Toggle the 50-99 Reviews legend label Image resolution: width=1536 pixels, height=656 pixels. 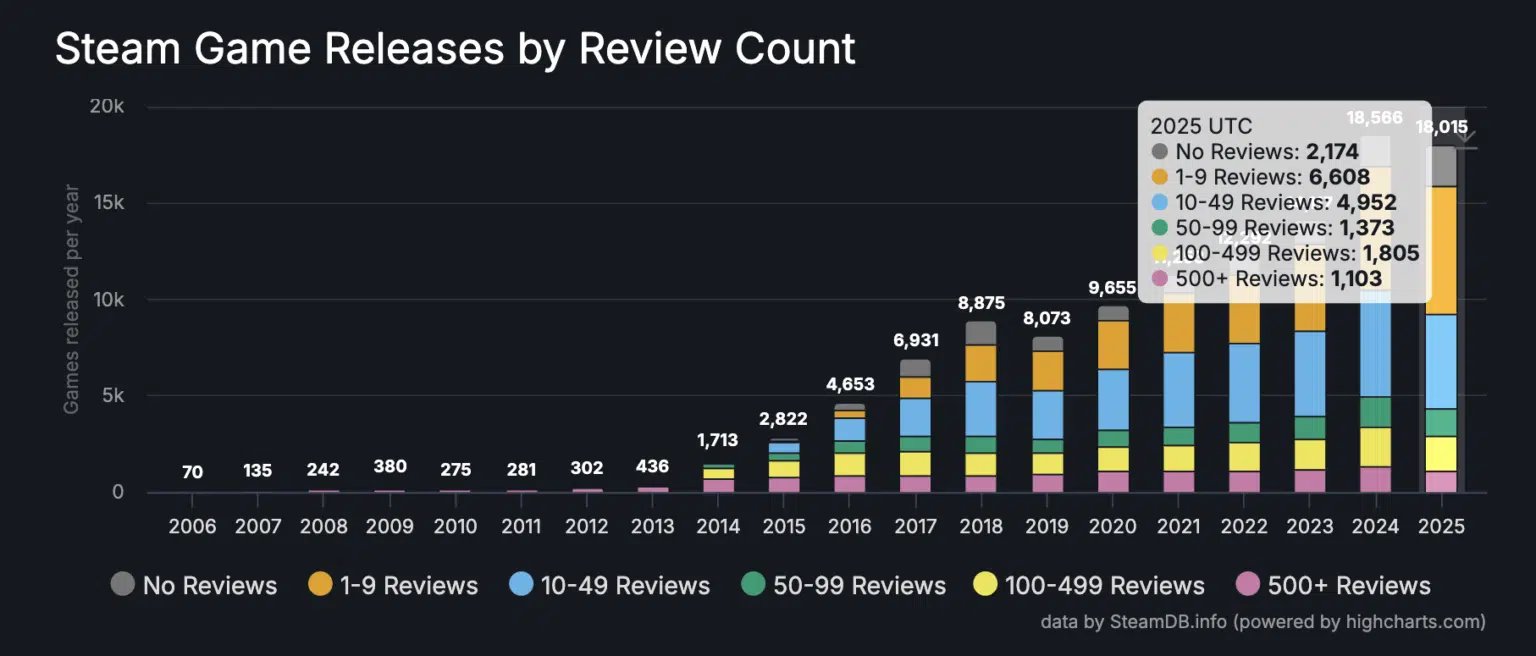859,585
